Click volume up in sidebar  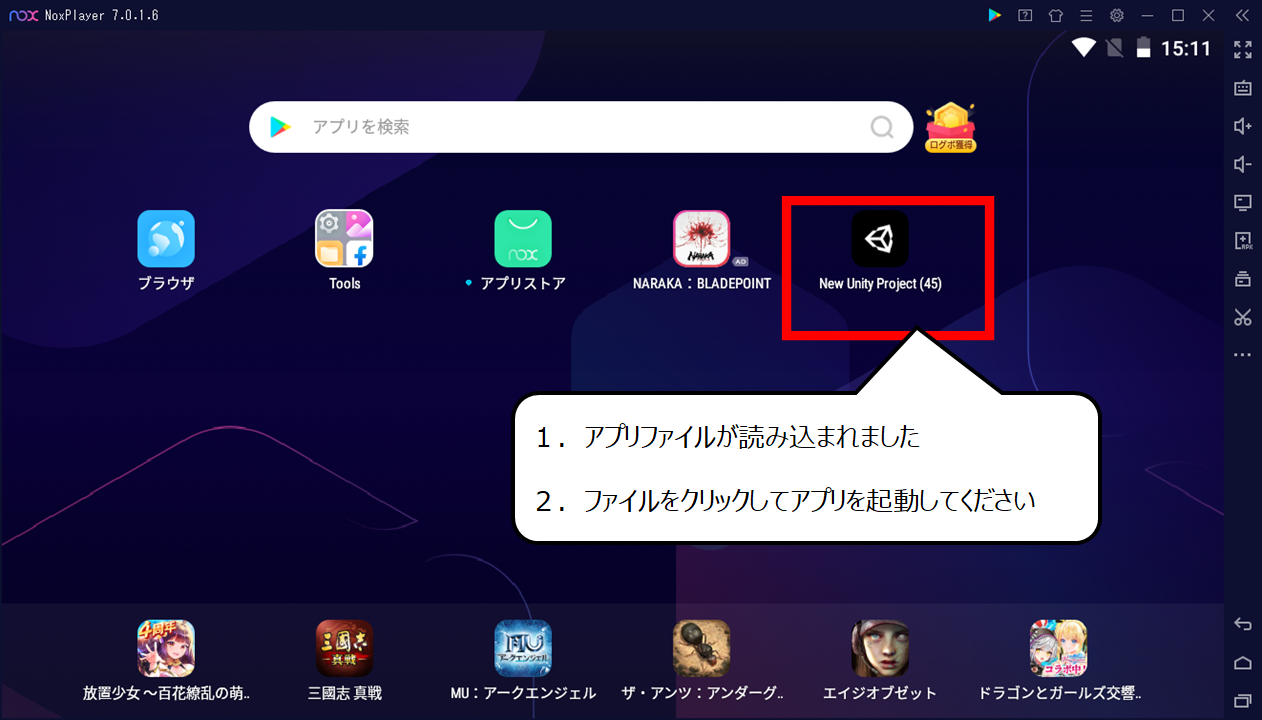[1243, 126]
